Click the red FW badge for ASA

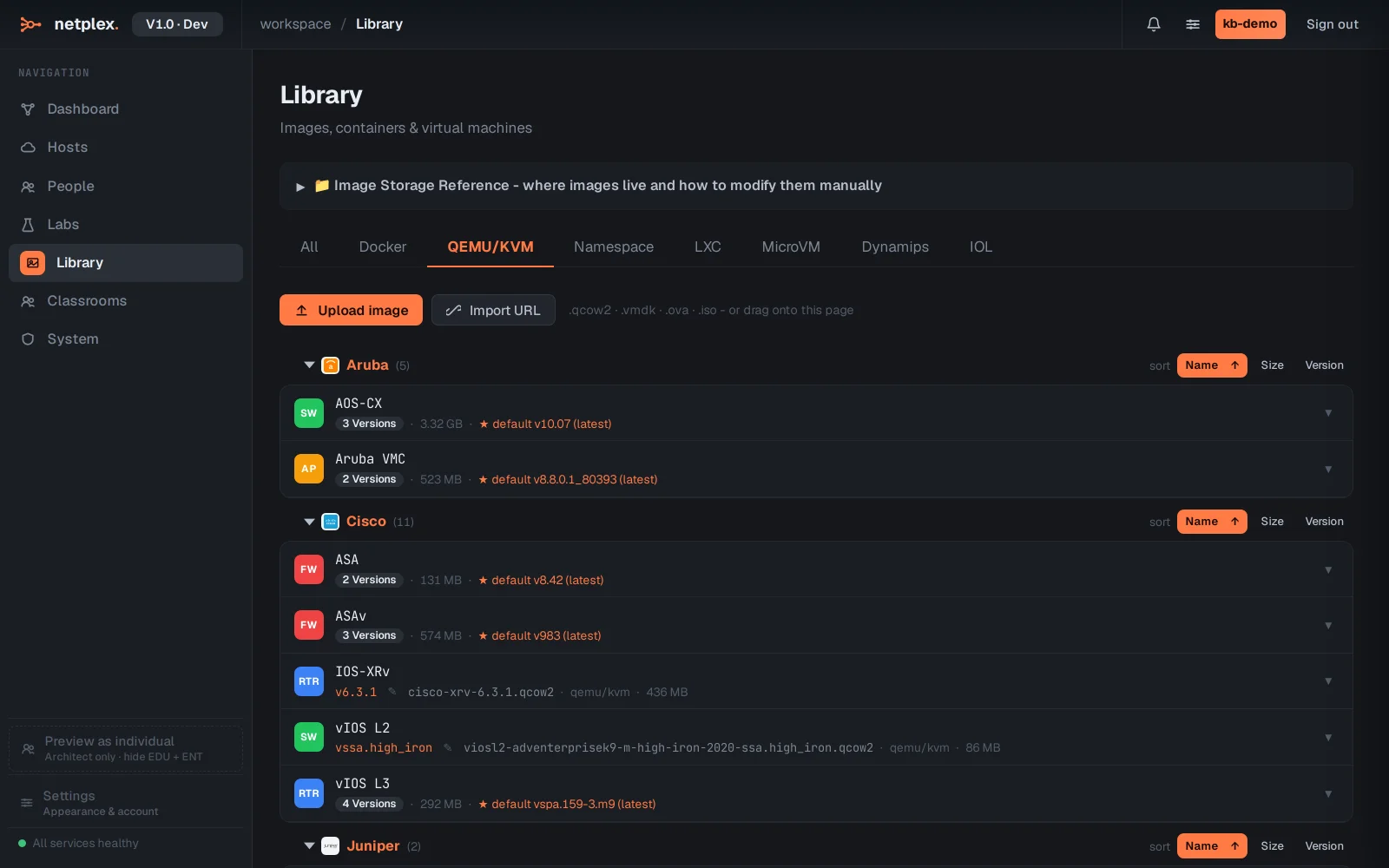pyautogui.click(x=309, y=569)
